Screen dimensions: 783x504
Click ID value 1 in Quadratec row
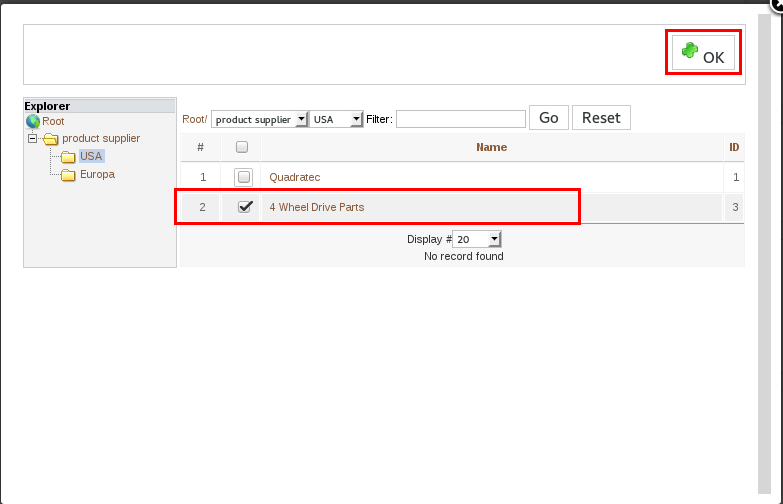pos(736,177)
